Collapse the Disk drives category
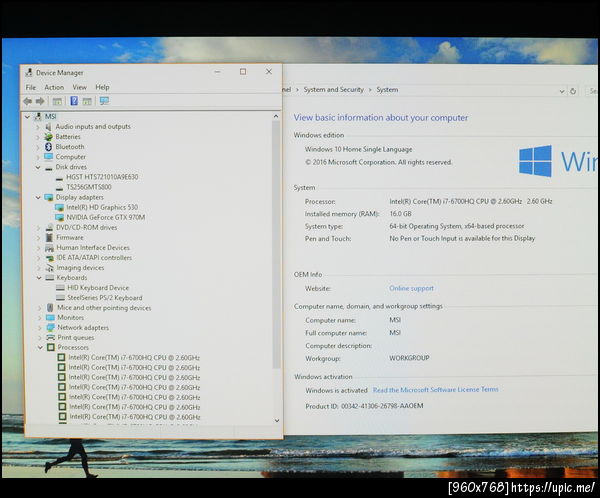This screenshot has width=600, height=498. (38, 167)
